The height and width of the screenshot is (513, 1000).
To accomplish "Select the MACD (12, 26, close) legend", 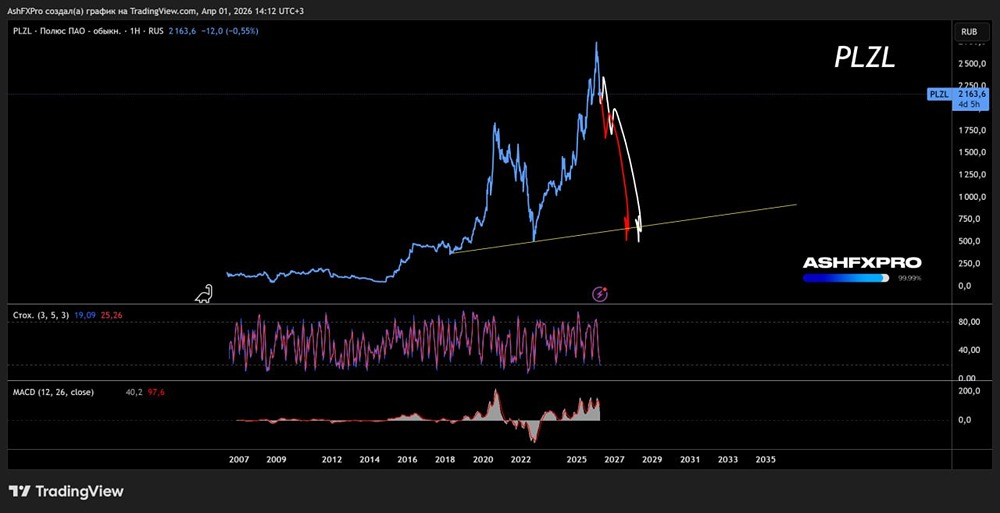I will 54,392.
